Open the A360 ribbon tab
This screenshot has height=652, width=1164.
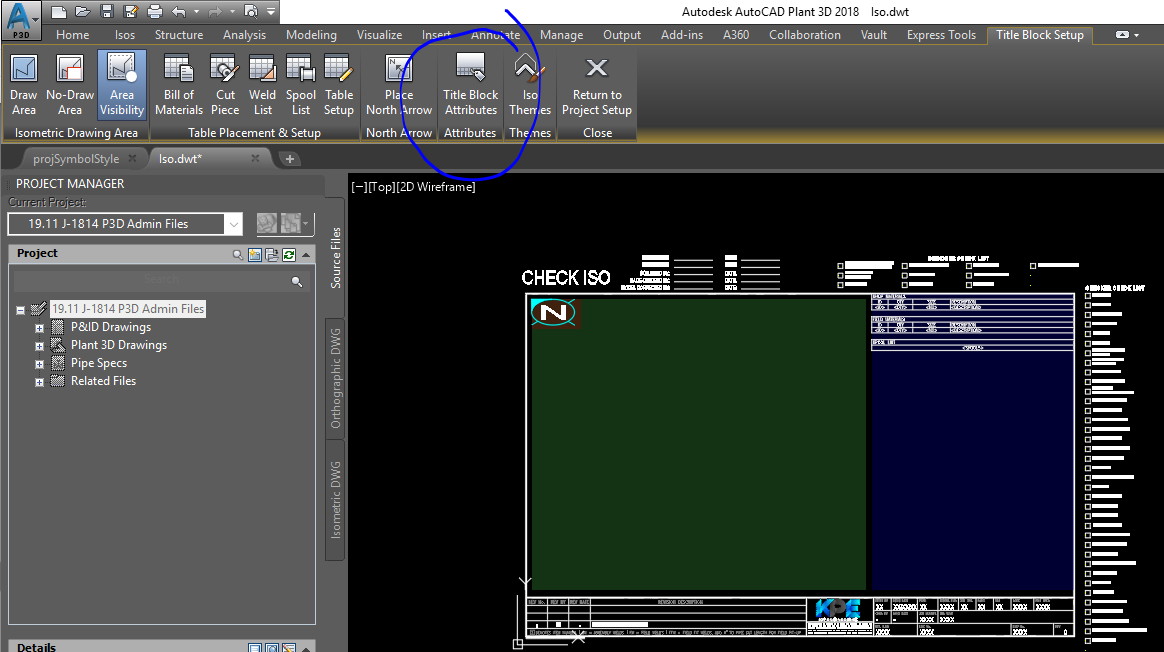[736, 35]
